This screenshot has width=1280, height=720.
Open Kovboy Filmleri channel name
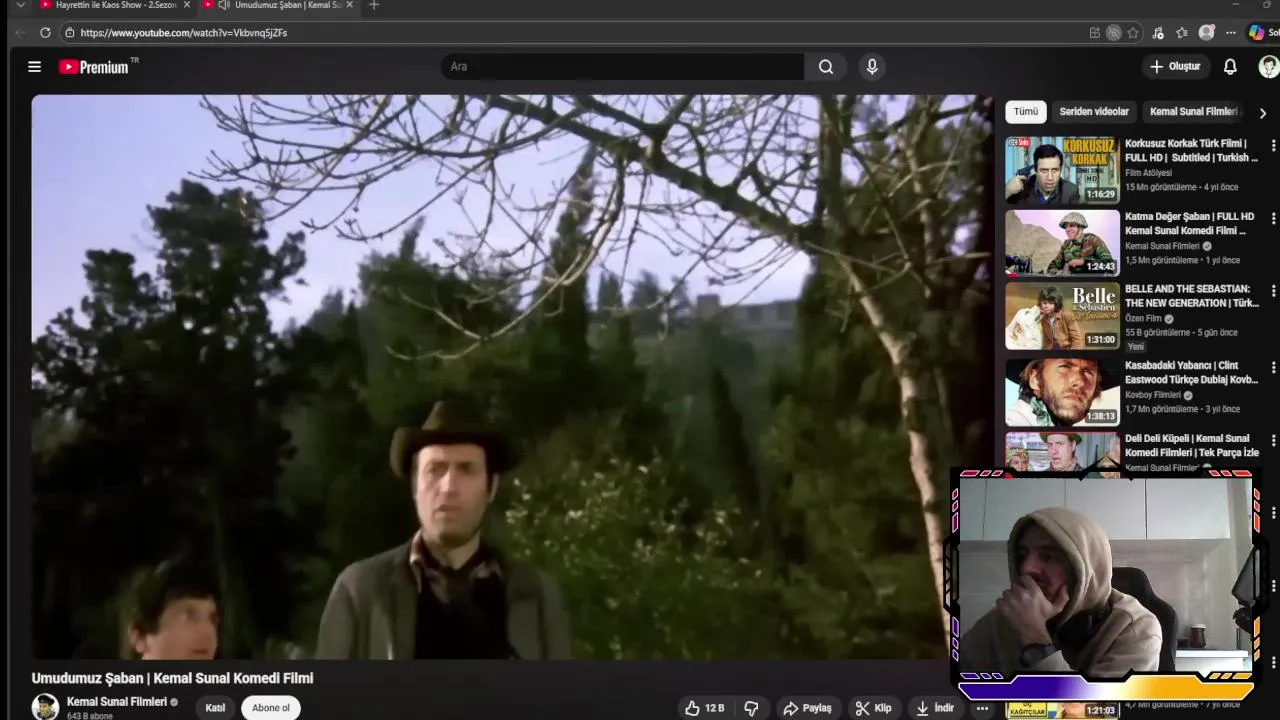point(1153,395)
